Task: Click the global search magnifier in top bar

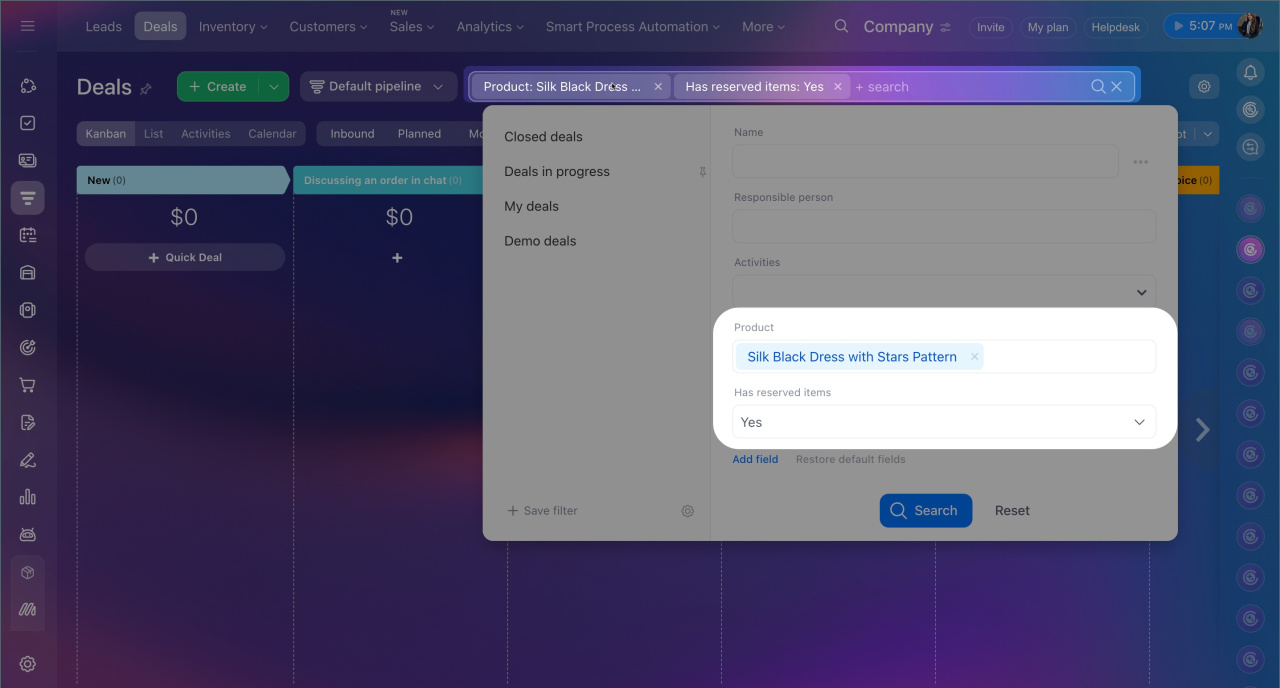Action: pos(842,27)
